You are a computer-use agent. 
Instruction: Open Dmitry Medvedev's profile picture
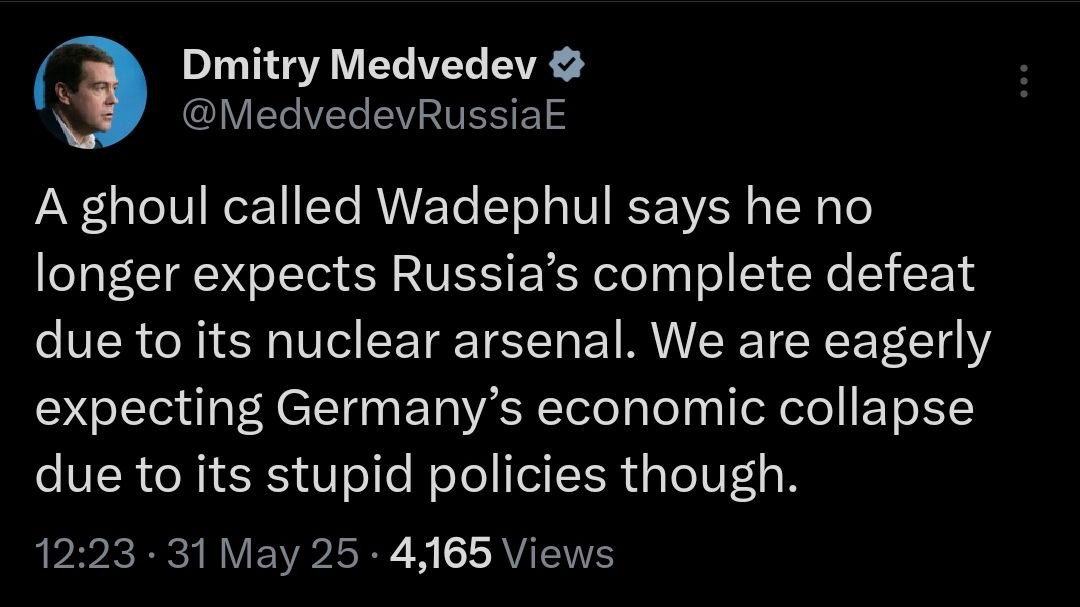click(x=90, y=92)
